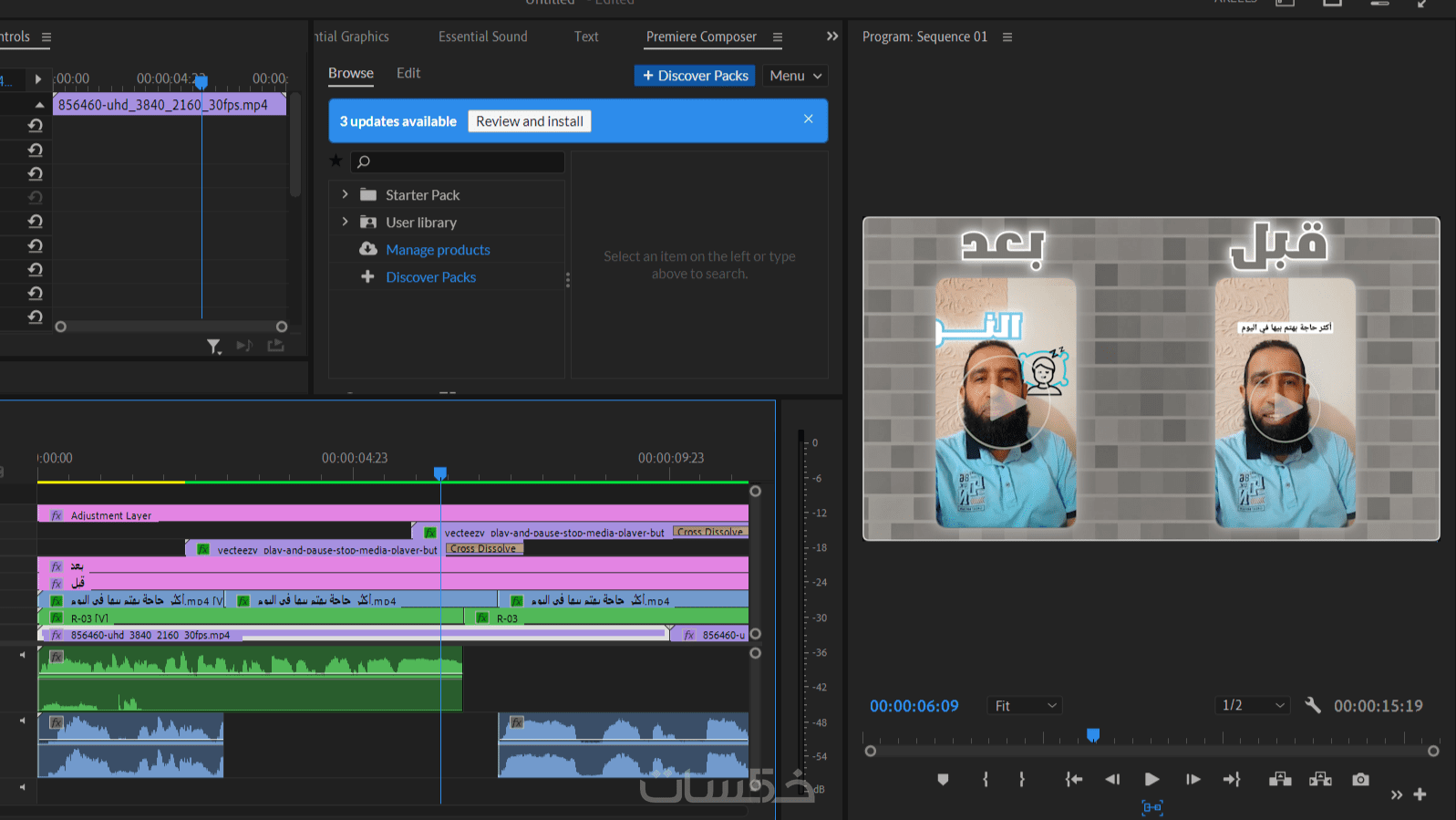The width and height of the screenshot is (1456, 820).
Task: Click the Mark In bracket icon
Action: (x=986, y=779)
